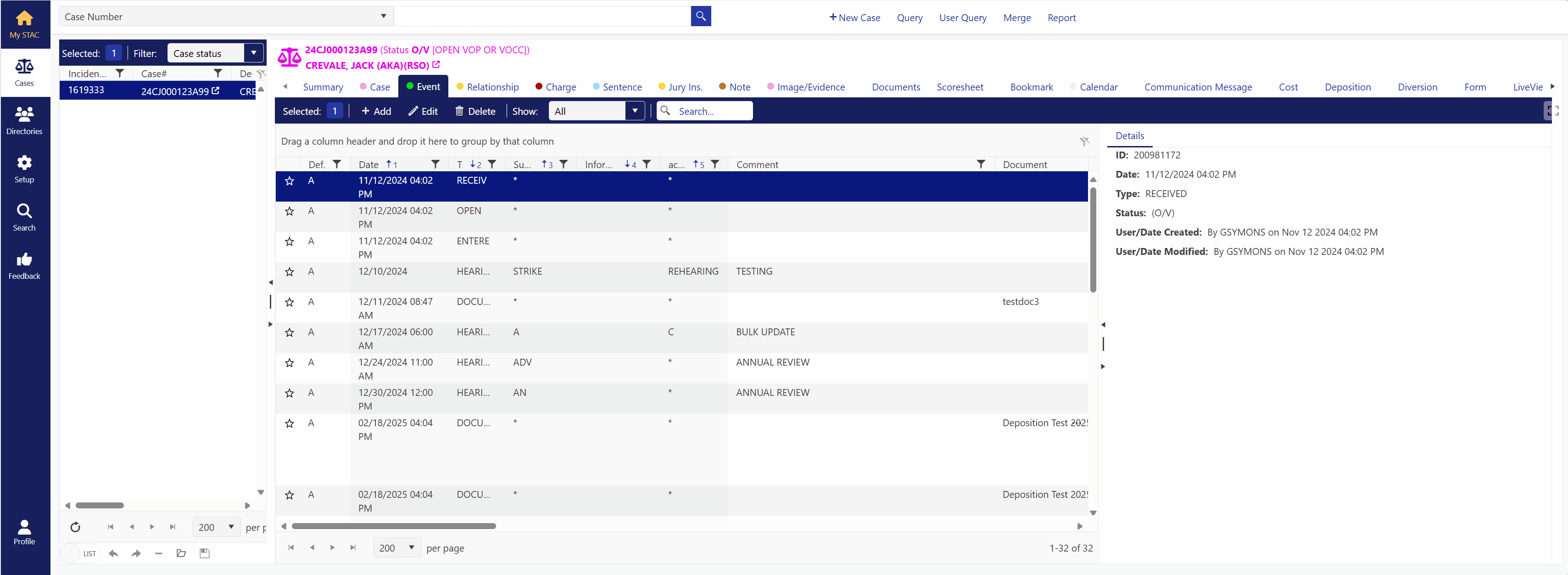Expand the Case status filter dropdown
The width and height of the screenshot is (1568, 575).
coord(254,53)
